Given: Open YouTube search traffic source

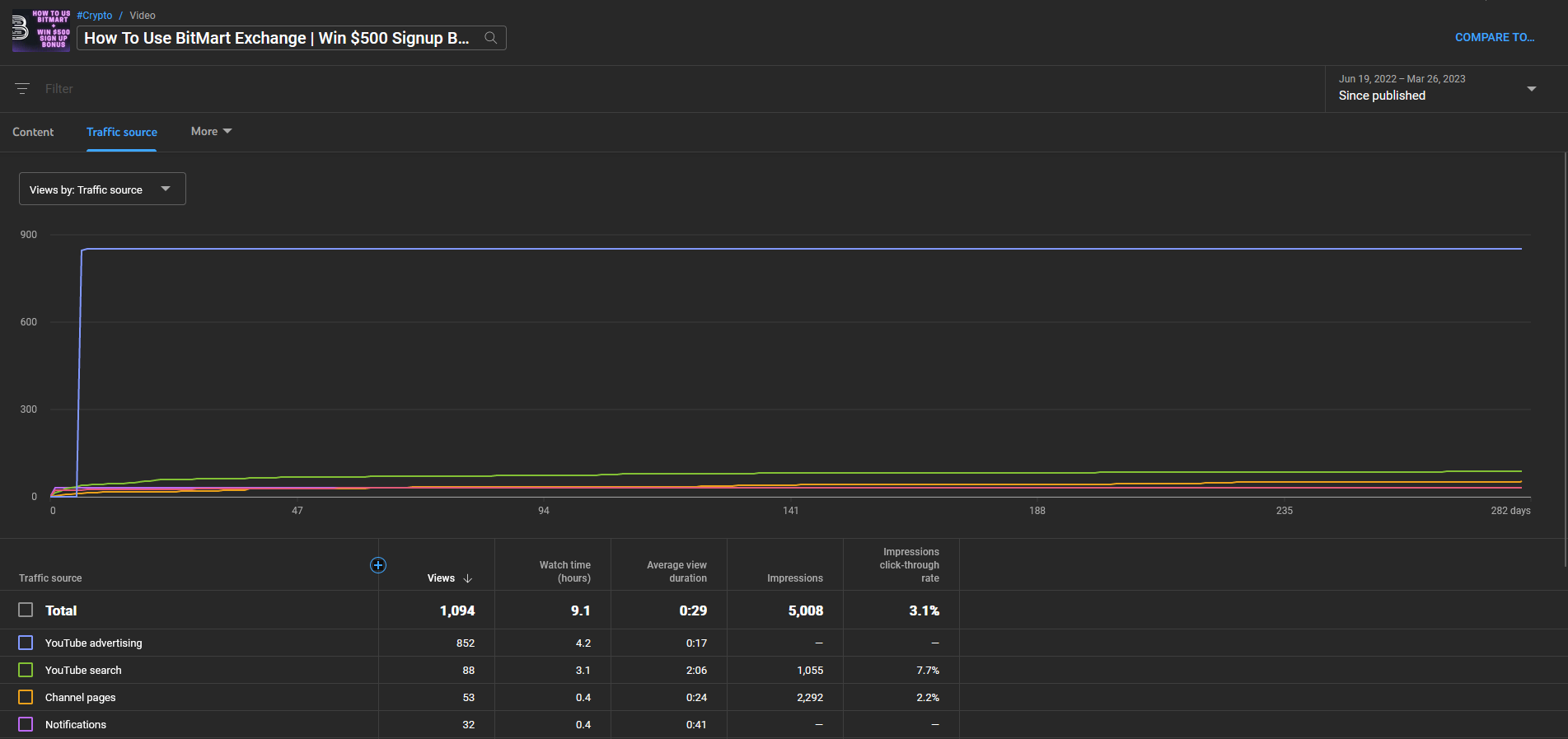Looking at the screenshot, I should (x=83, y=670).
